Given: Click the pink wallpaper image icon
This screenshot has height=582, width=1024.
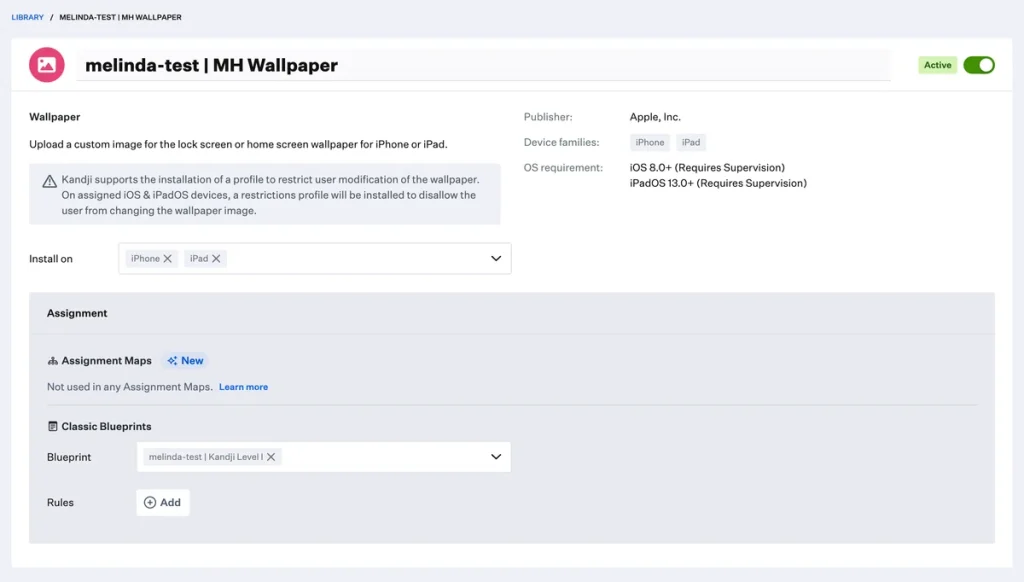Looking at the screenshot, I should [x=47, y=65].
